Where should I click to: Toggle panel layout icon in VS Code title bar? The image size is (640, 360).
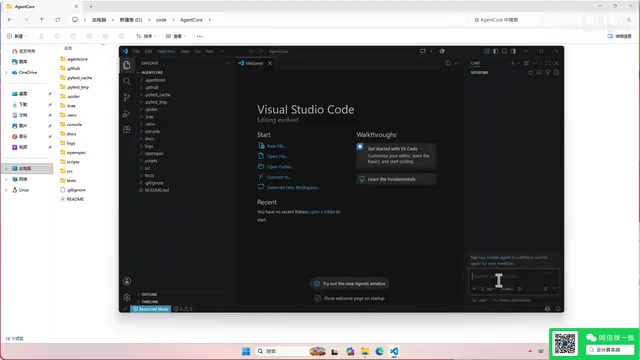pyautogui.click(x=504, y=51)
